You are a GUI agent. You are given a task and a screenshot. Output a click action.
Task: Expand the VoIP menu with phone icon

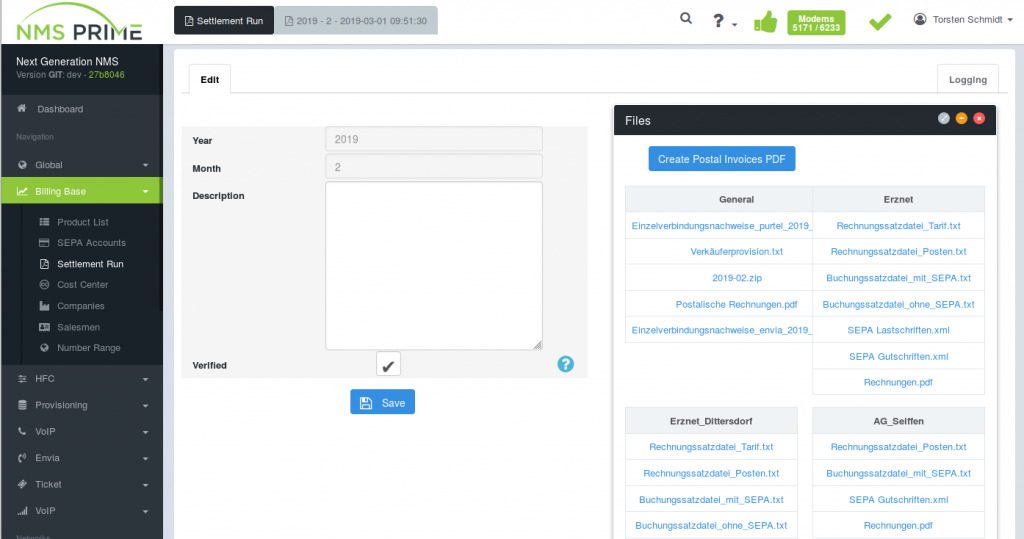82,432
